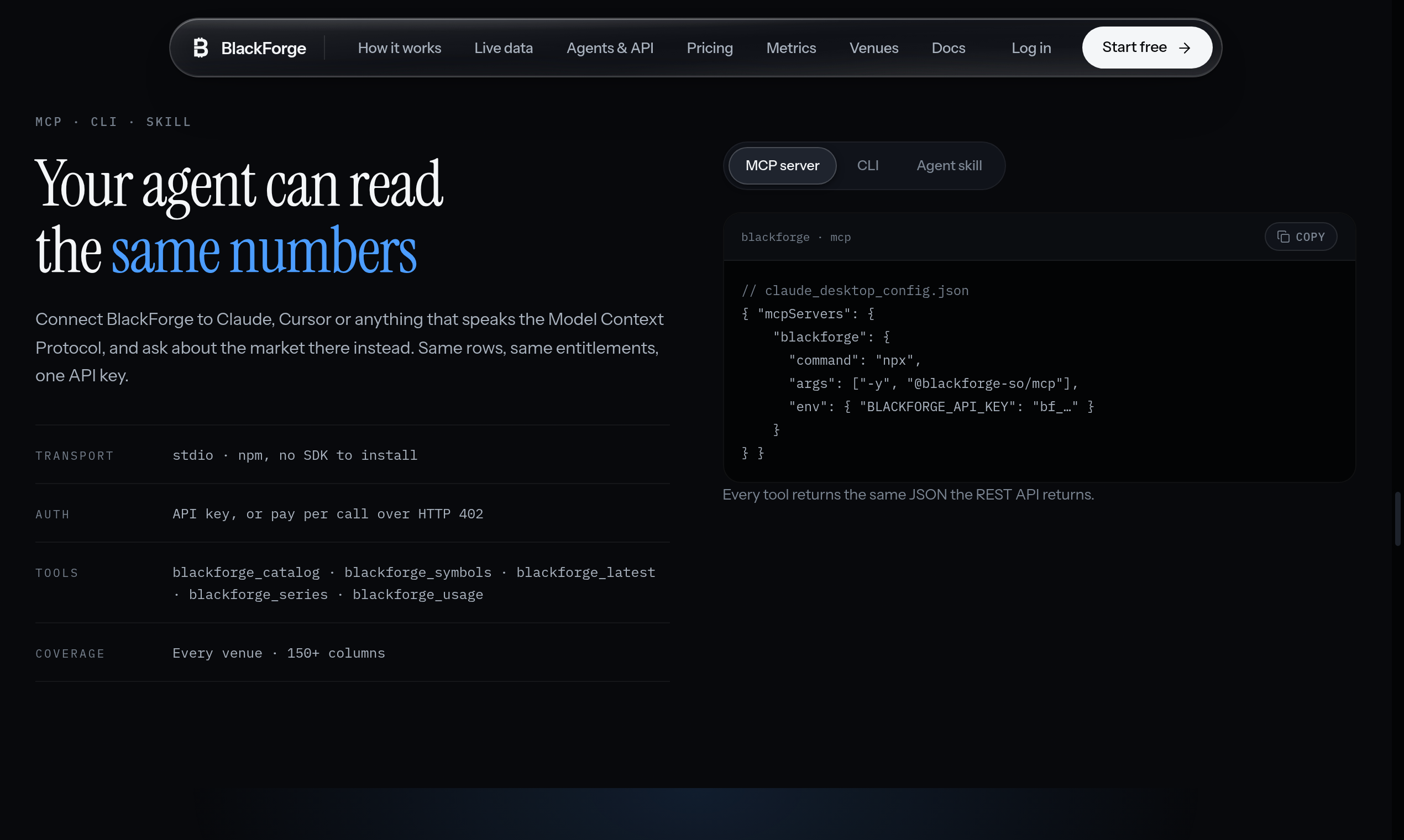Switch to the CLI tab
The height and width of the screenshot is (840, 1404).
(x=867, y=166)
